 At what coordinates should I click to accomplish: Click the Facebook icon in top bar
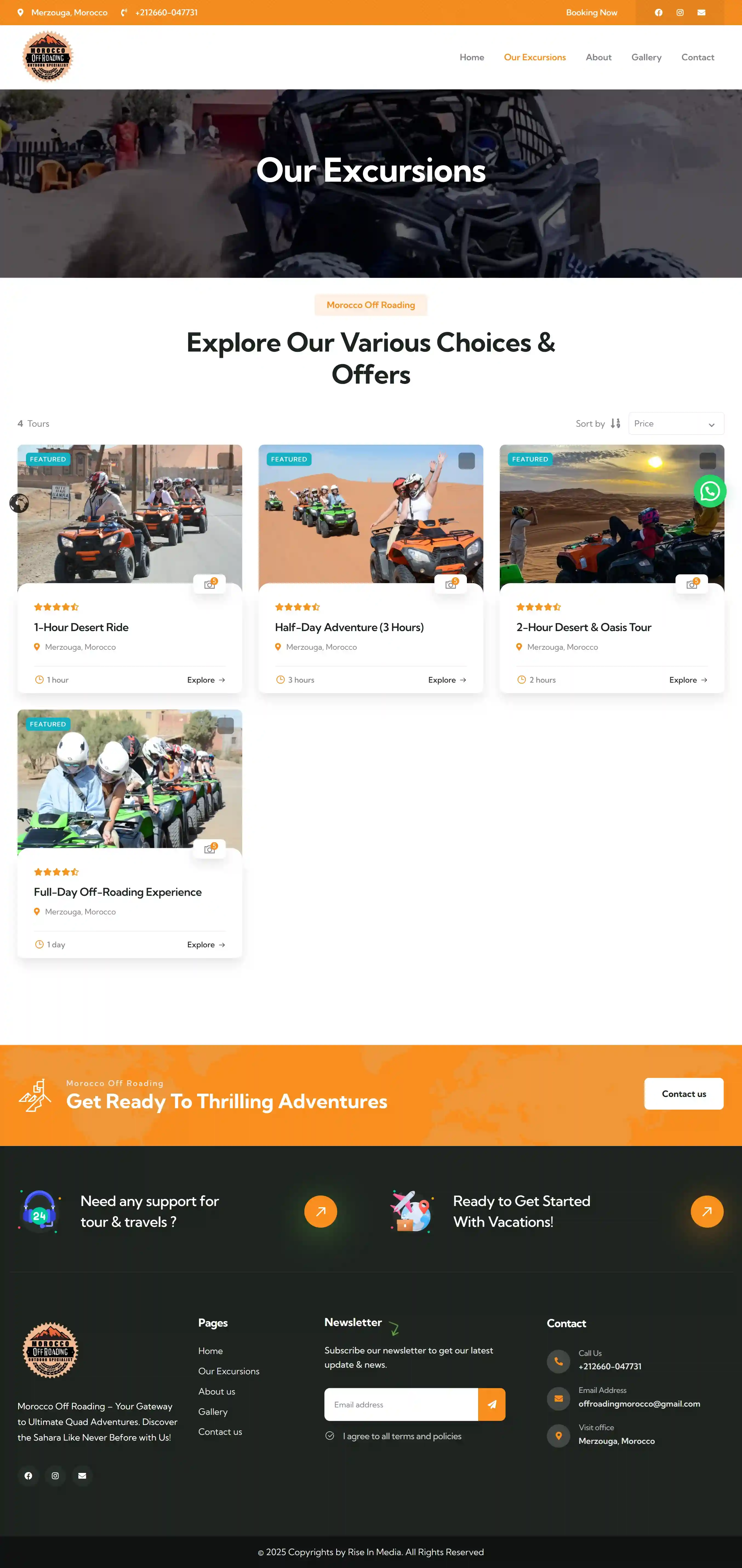click(659, 13)
